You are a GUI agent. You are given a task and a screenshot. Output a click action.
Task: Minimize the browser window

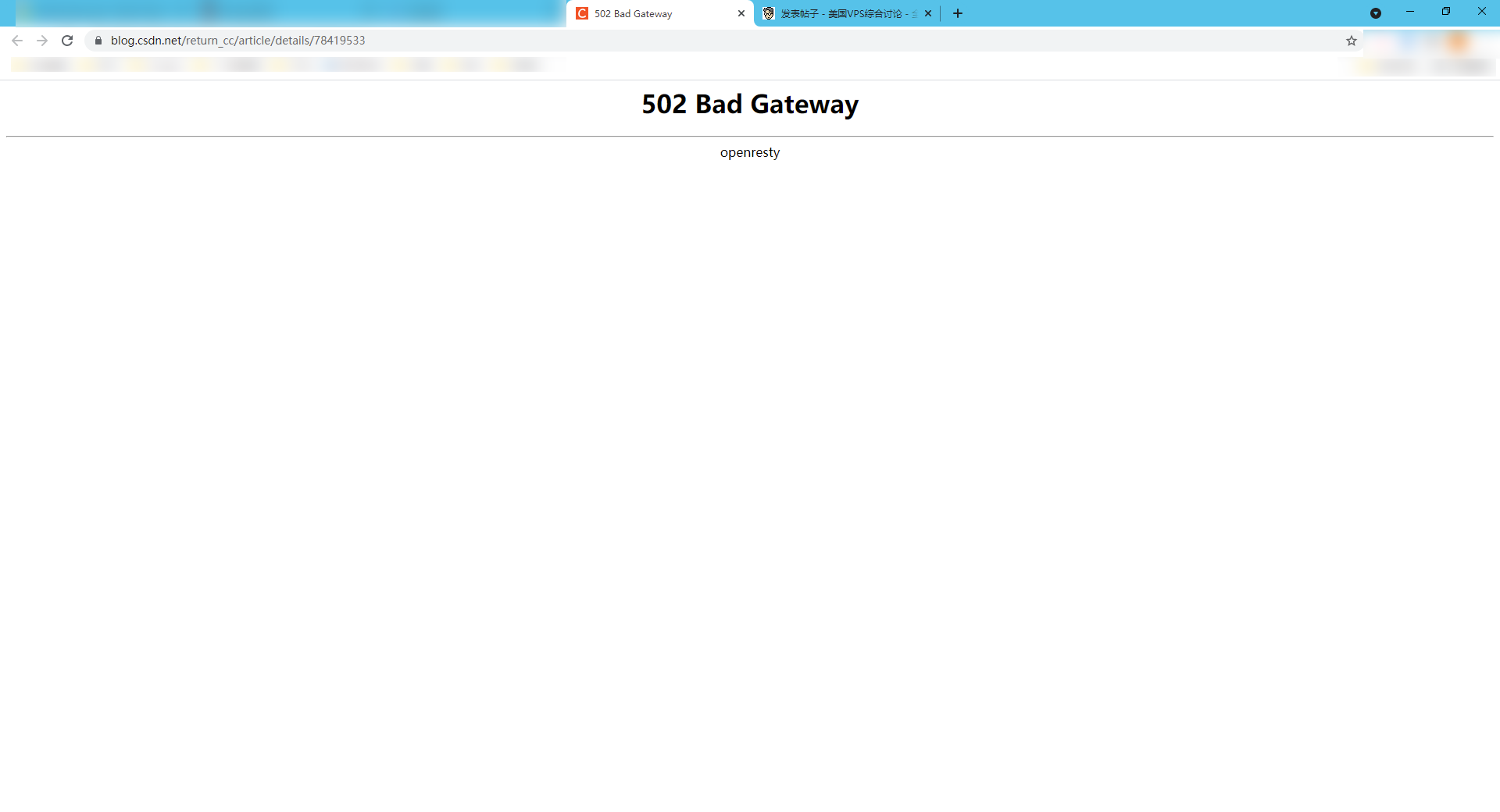1410,12
